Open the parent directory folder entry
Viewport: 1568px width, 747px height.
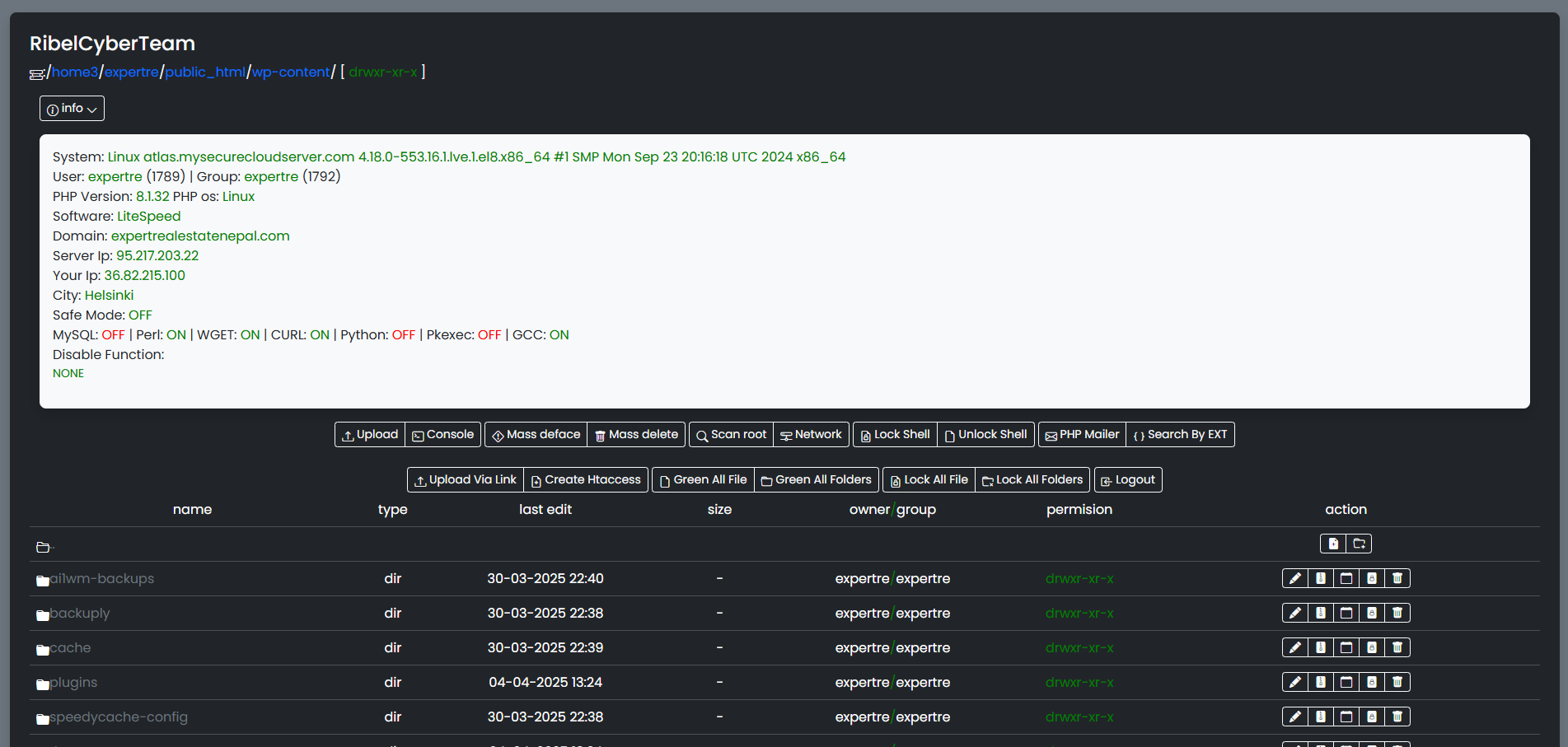44,547
